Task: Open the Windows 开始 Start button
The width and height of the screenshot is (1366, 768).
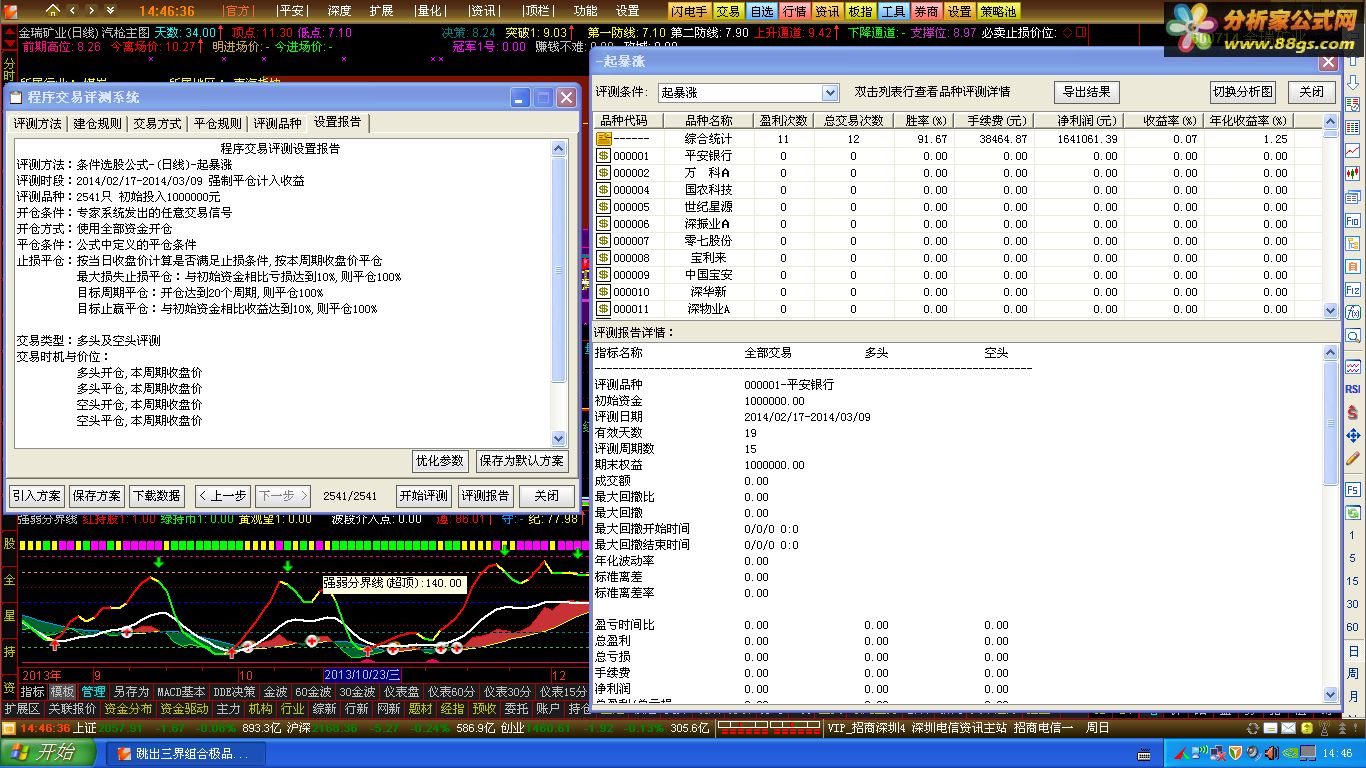Action: [x=48, y=753]
